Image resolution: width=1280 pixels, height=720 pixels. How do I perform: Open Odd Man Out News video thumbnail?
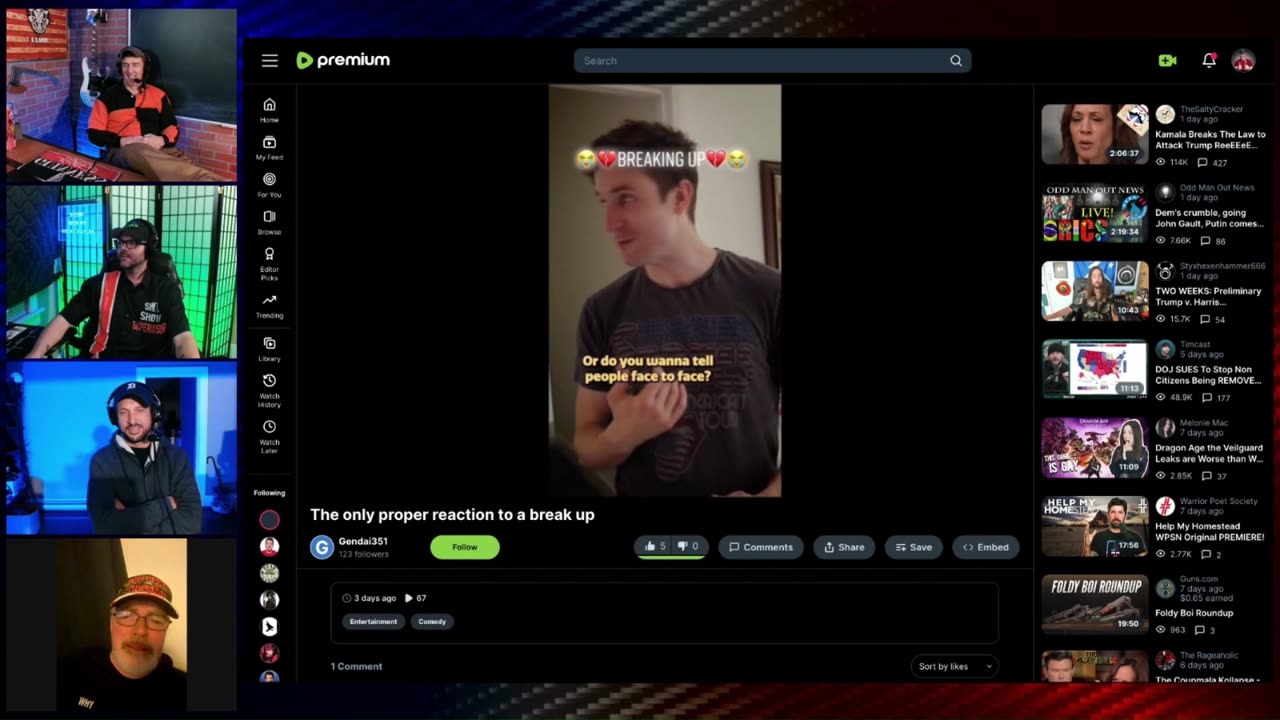pyautogui.click(x=1095, y=212)
